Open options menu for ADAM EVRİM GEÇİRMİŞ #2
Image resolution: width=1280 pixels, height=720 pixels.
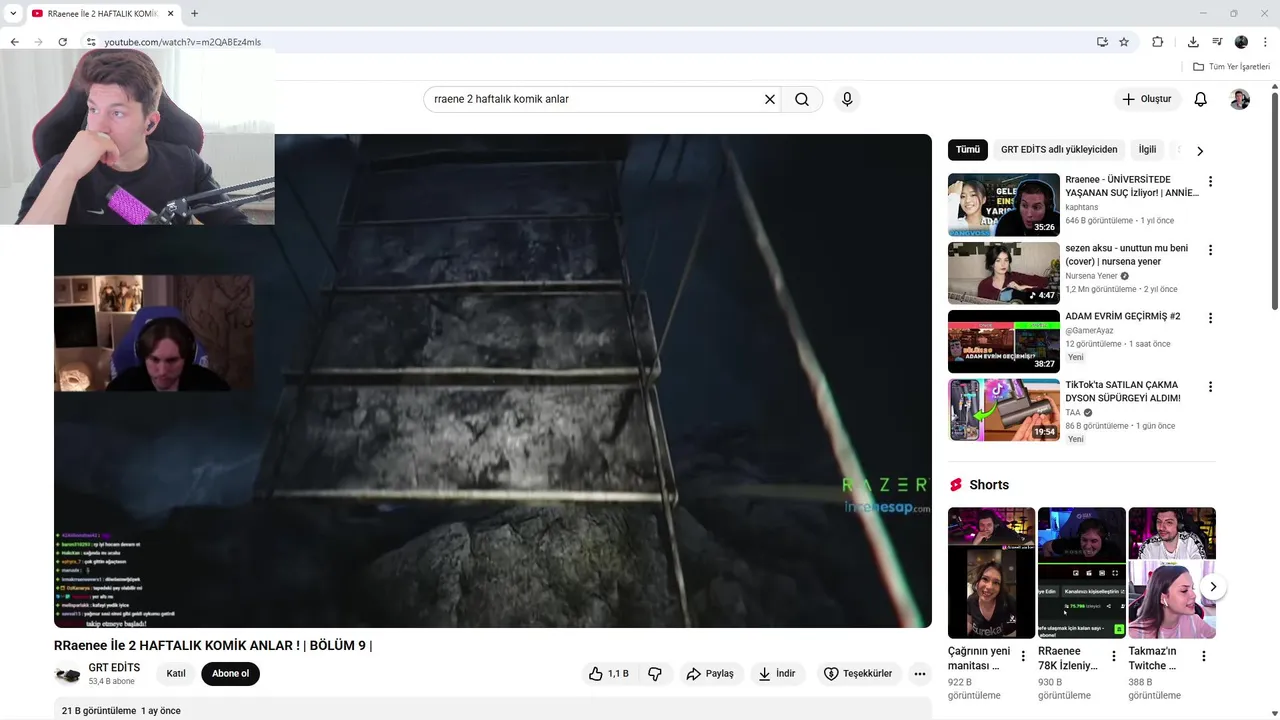(x=1210, y=318)
